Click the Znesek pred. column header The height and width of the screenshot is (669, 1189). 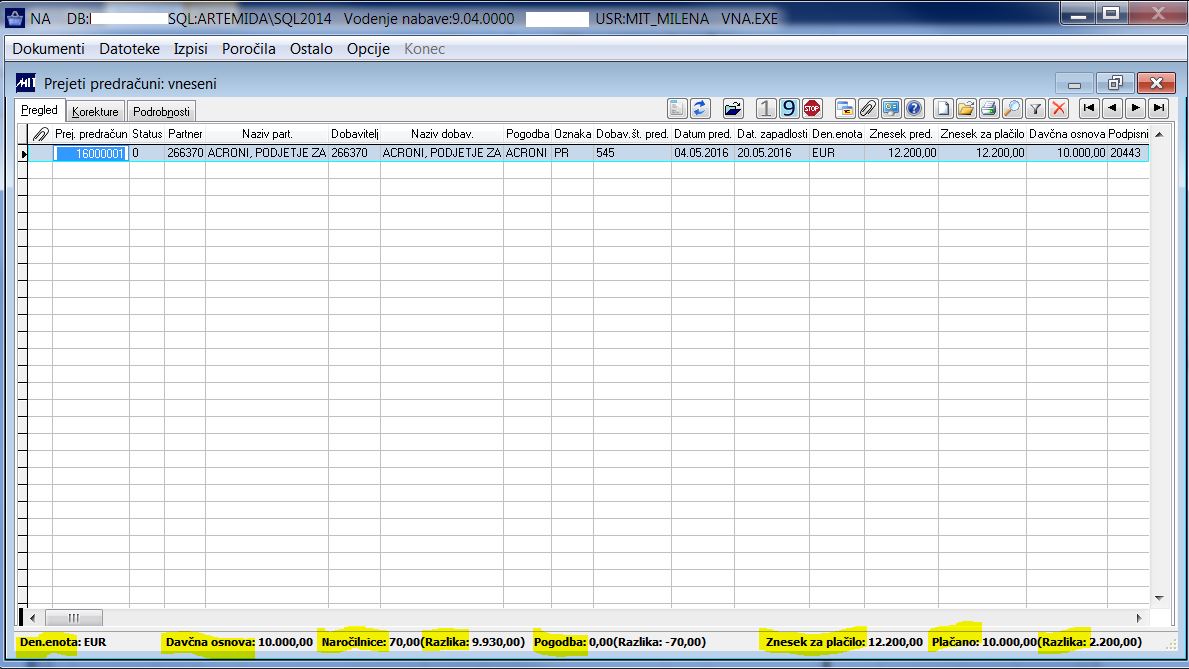tap(901, 133)
